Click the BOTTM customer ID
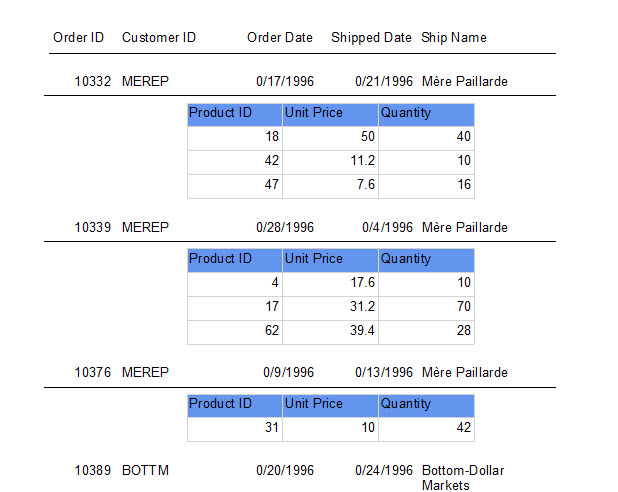The image size is (618, 492). pyautogui.click(x=145, y=471)
